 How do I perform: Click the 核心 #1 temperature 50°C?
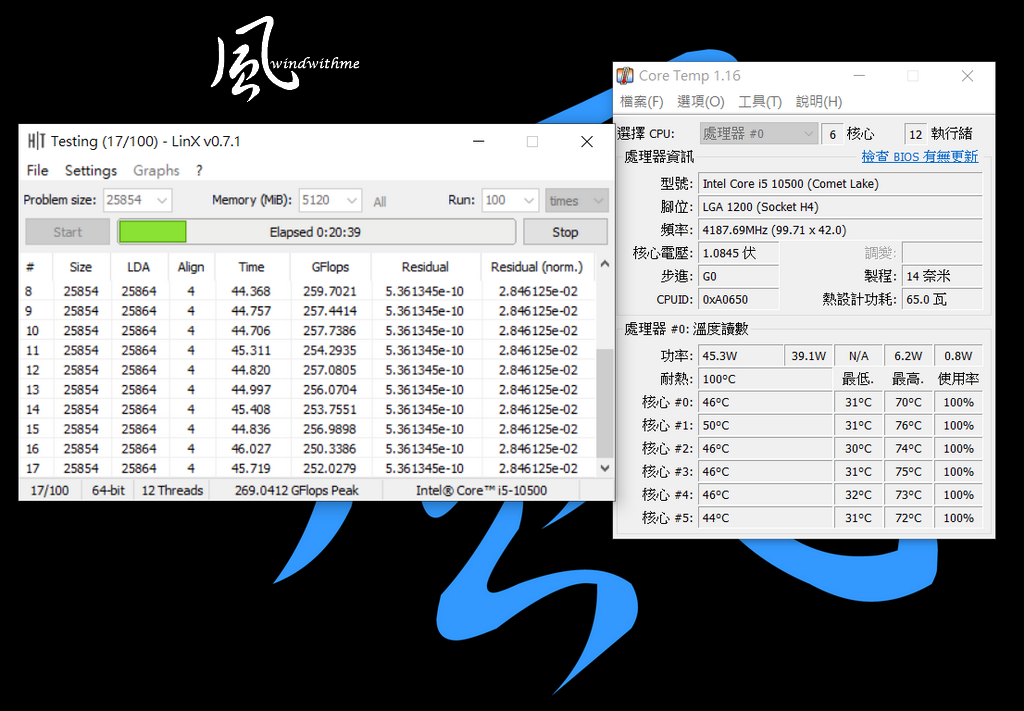pos(765,426)
